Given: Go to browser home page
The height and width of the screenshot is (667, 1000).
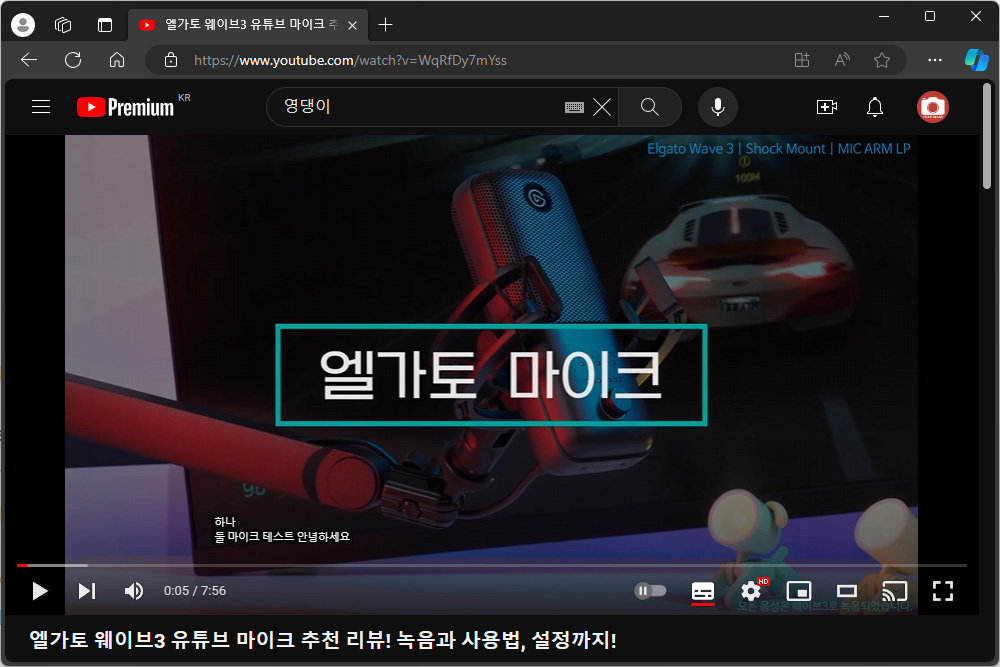Looking at the screenshot, I should [117, 60].
